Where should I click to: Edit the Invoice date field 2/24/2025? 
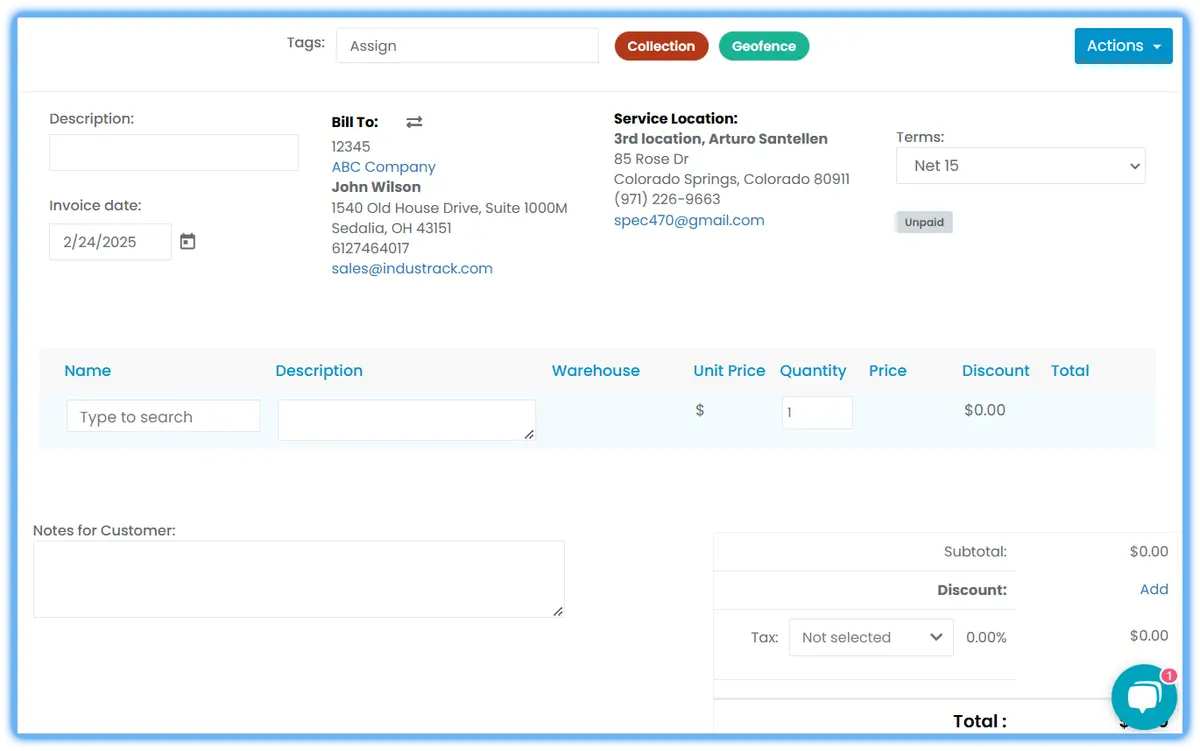click(110, 242)
